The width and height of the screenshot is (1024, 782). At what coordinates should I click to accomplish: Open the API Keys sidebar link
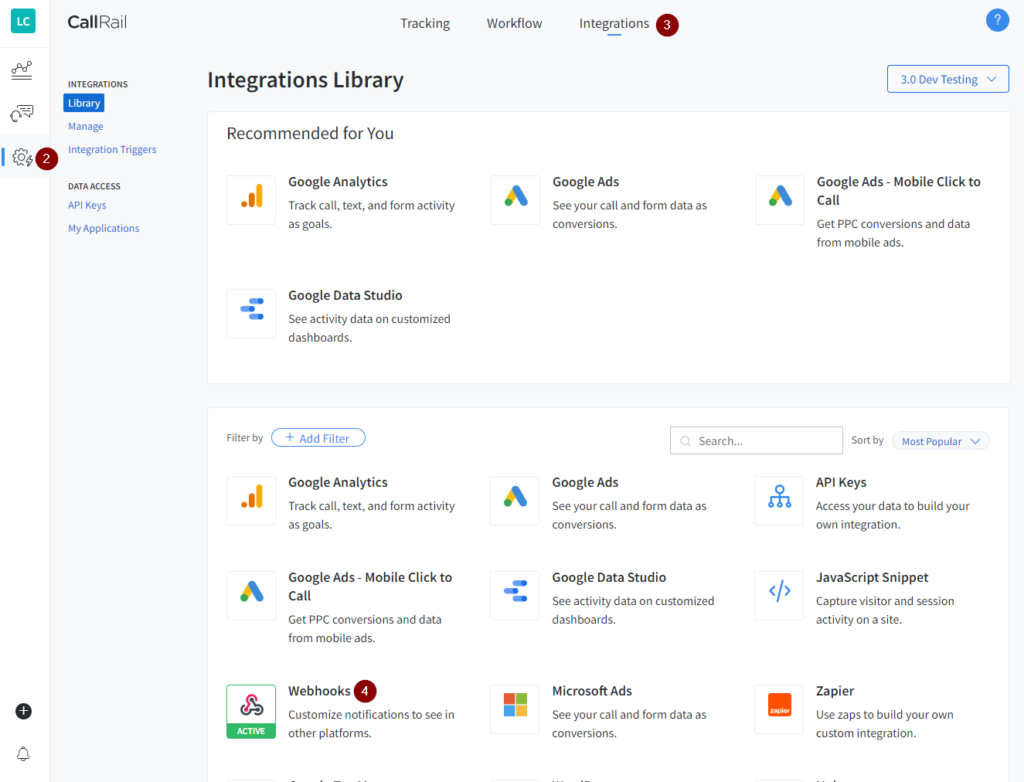(x=87, y=205)
